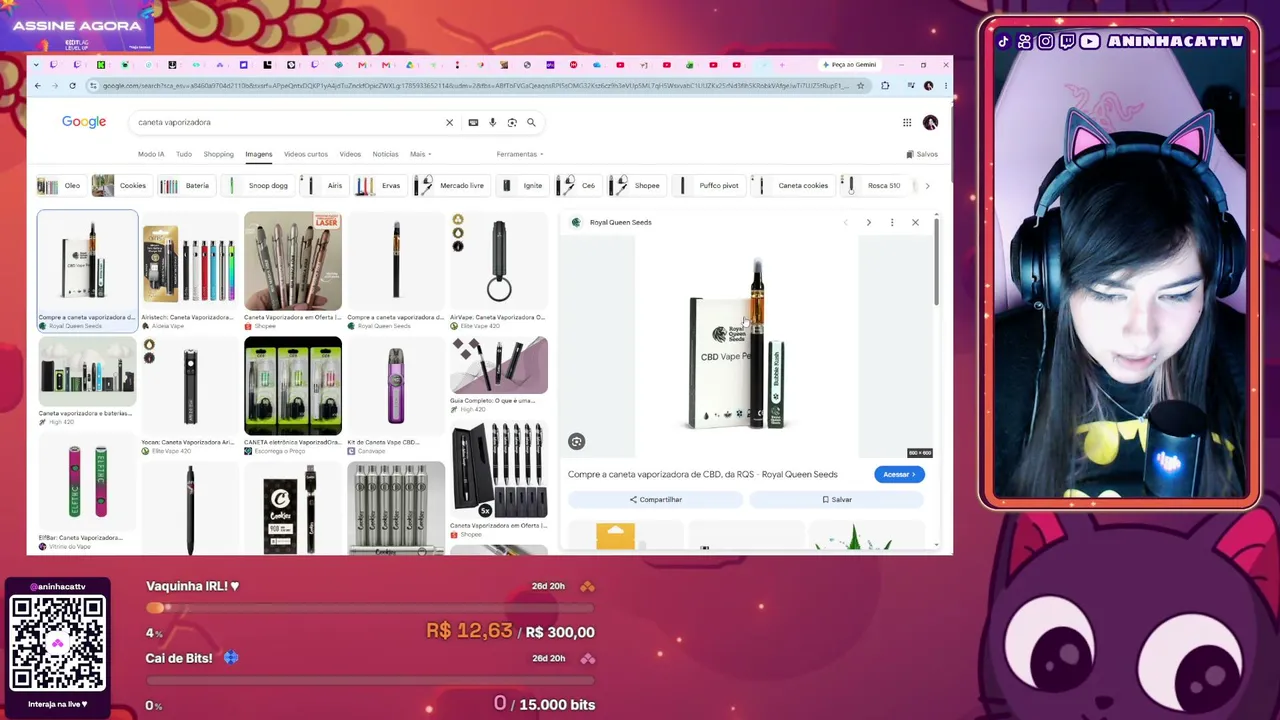Go back to the previous page
Viewport: 1280px width, 720px height.
pyautogui.click(x=38, y=86)
